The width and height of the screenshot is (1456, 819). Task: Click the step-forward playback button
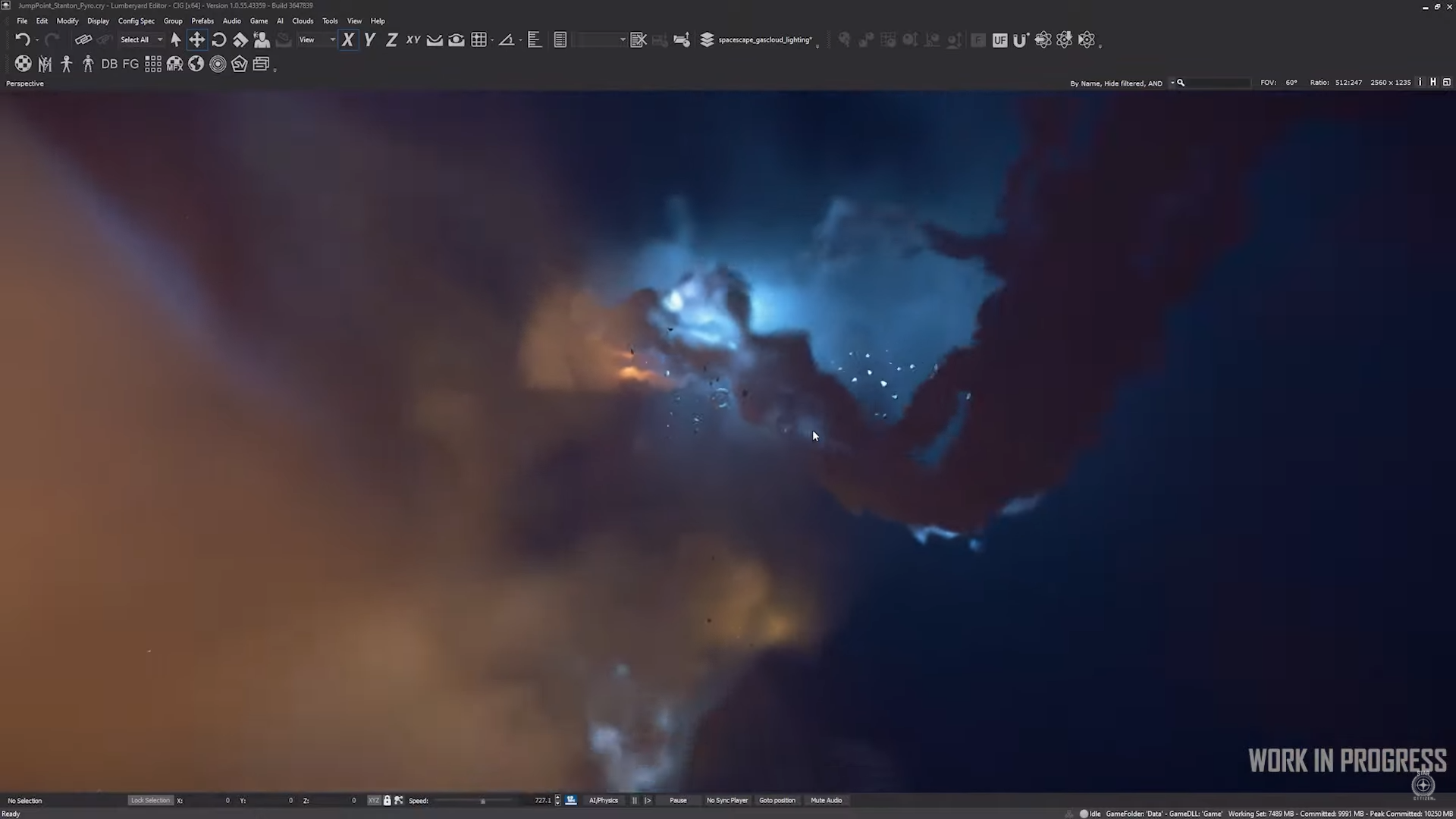click(647, 800)
